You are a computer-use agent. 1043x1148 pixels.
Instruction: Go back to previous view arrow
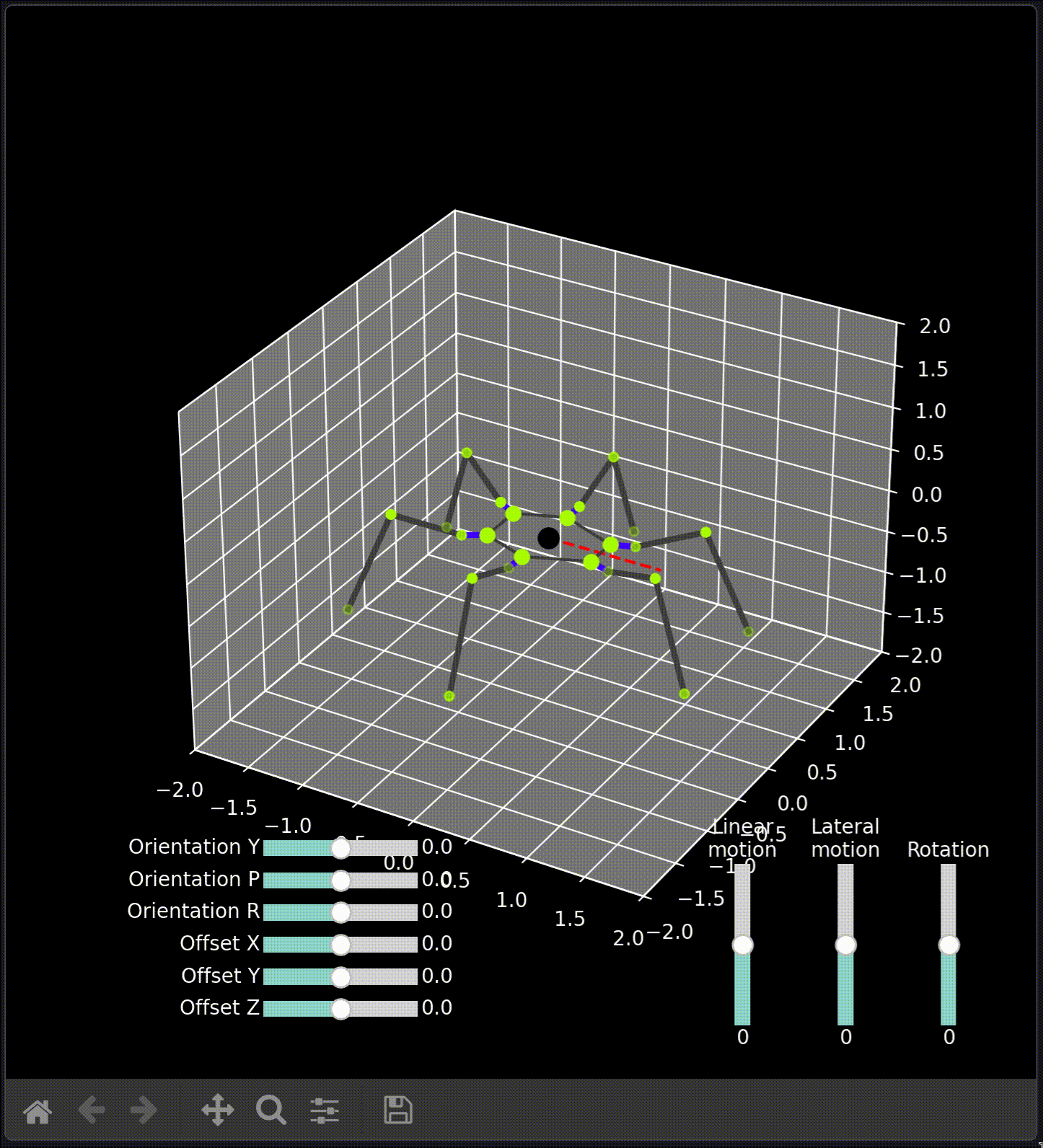click(x=92, y=1111)
